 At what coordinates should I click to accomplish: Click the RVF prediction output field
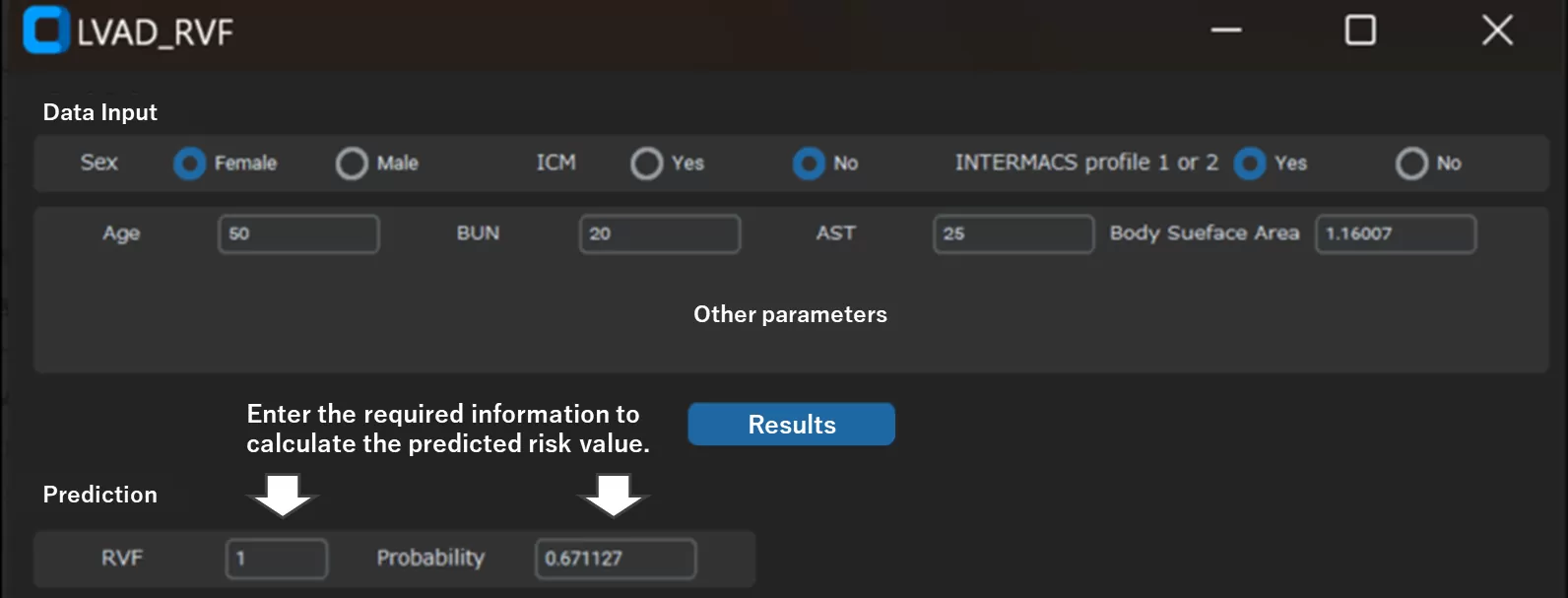(x=277, y=559)
